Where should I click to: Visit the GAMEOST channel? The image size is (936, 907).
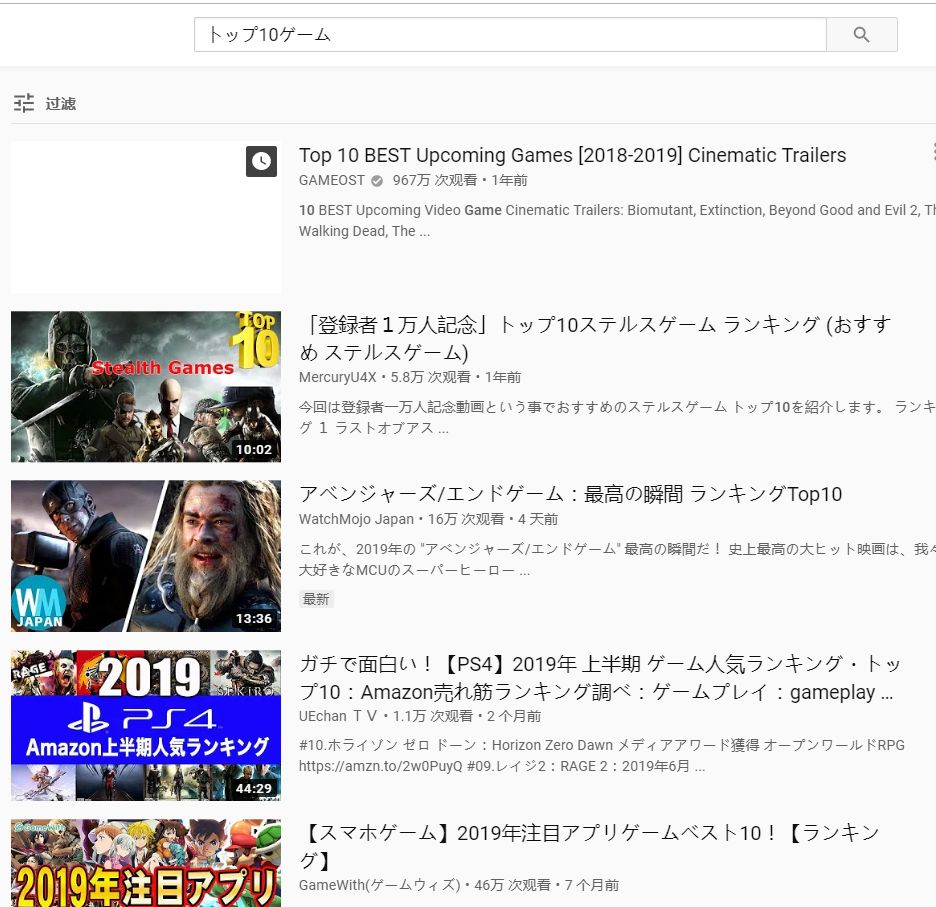click(332, 180)
